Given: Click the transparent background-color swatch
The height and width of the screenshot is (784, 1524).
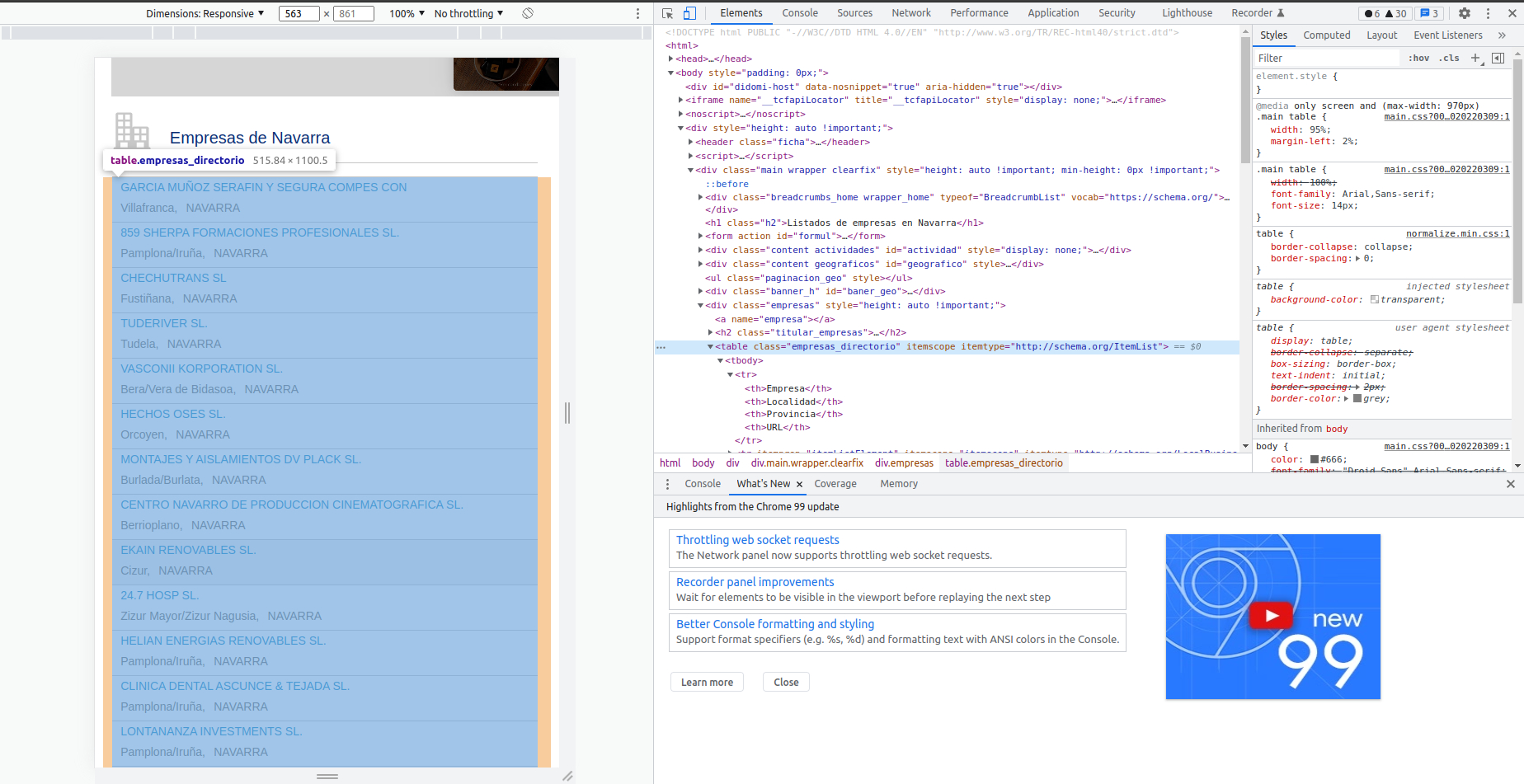Looking at the screenshot, I should click(x=1375, y=300).
